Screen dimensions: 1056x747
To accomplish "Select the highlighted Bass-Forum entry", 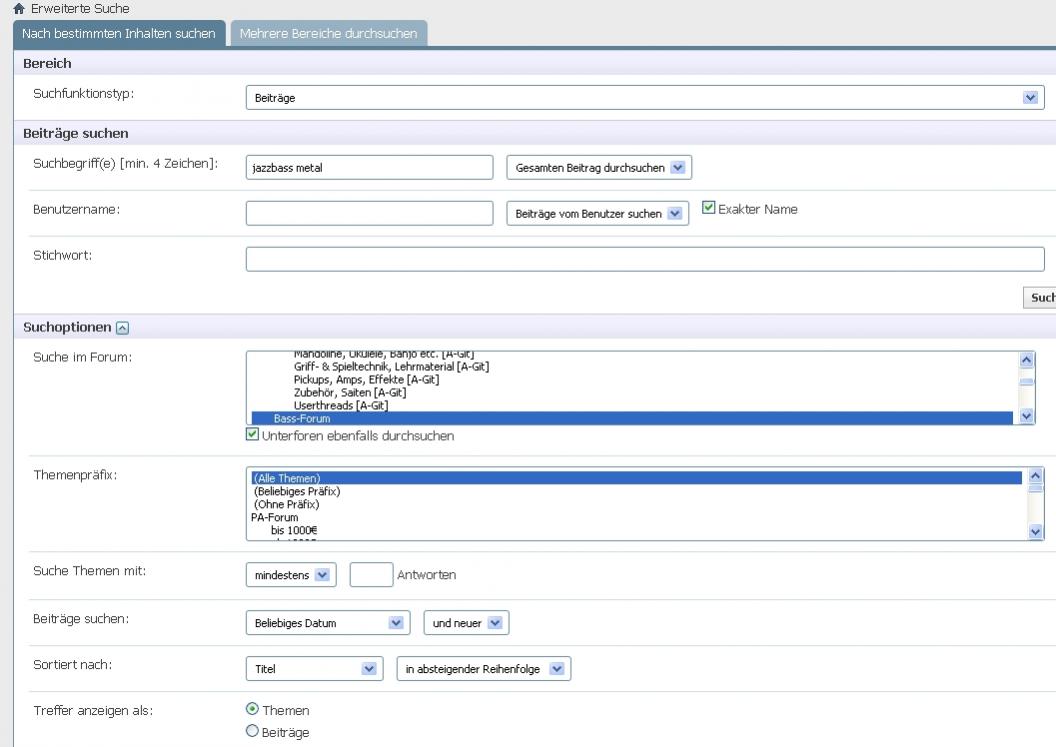I will point(632,418).
